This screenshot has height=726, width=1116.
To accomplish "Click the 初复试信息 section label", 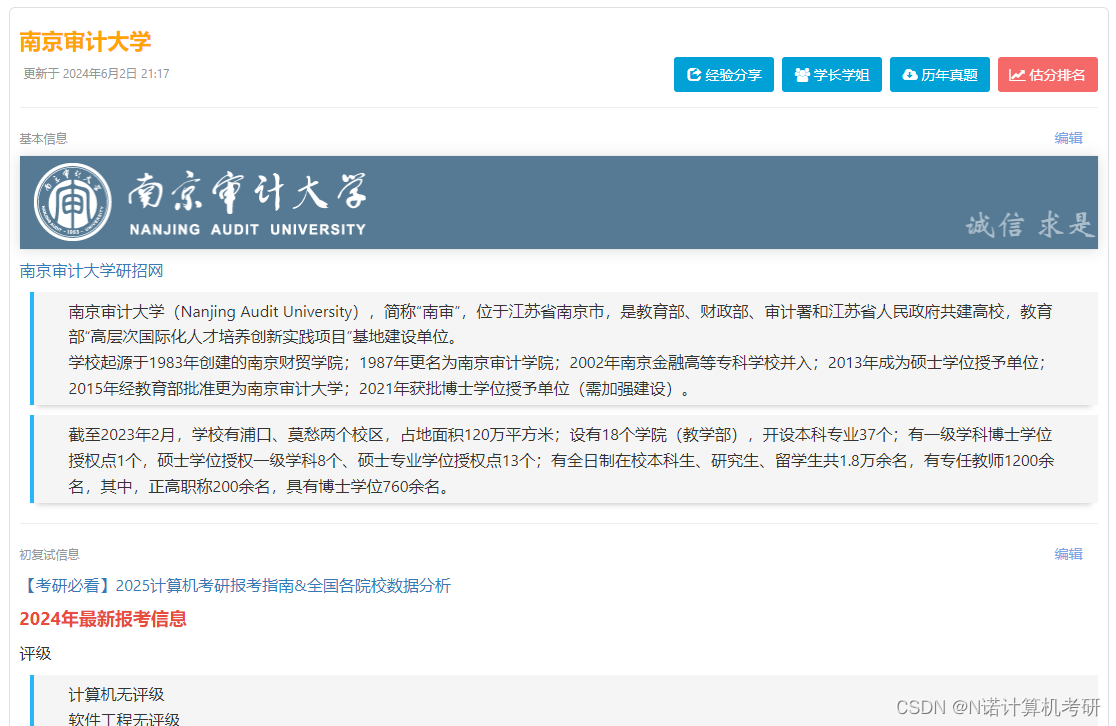I will click(49, 554).
